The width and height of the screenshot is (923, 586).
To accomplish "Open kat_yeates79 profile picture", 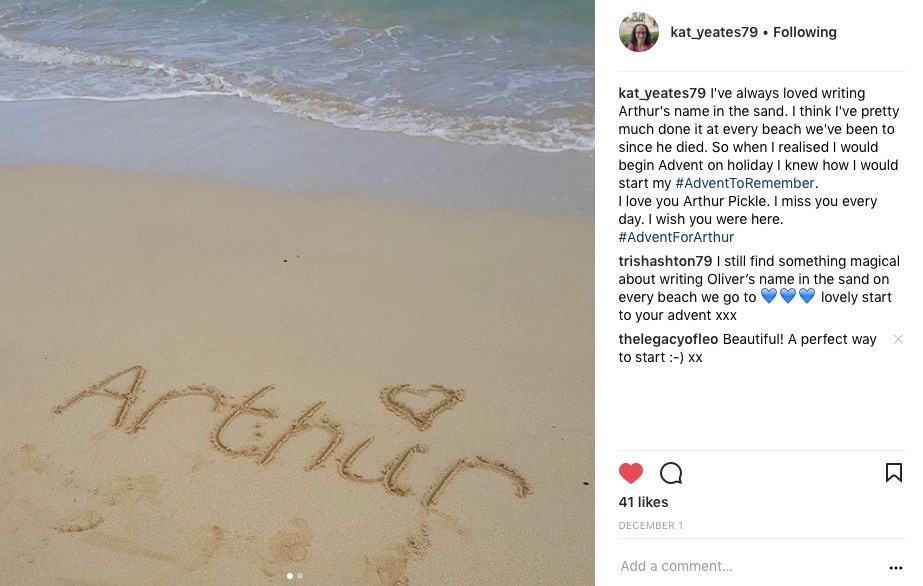I will click(639, 32).
